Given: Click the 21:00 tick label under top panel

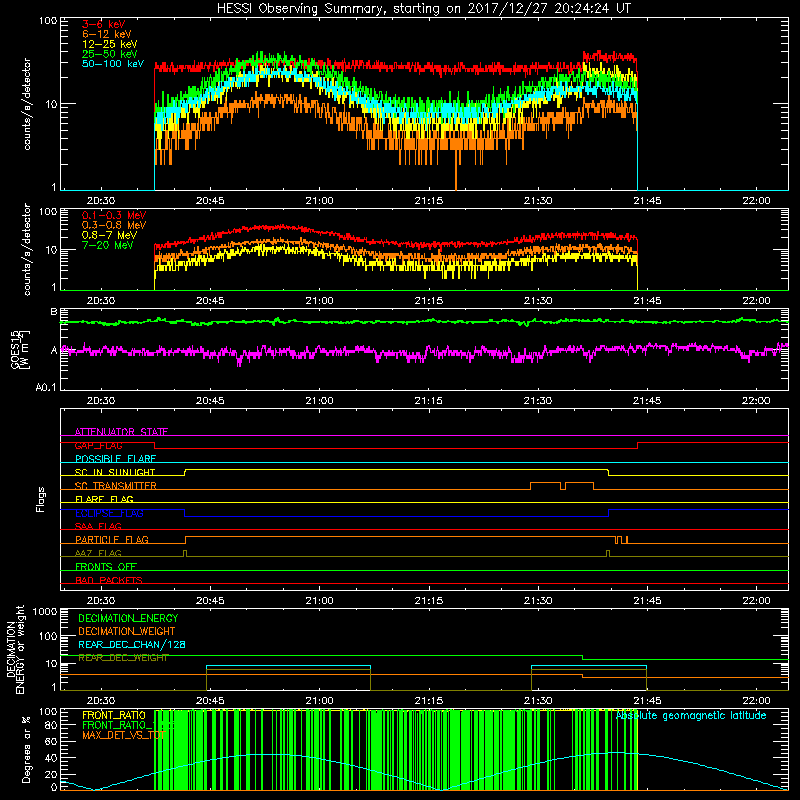Looking at the screenshot, I should pyautogui.click(x=319, y=201).
